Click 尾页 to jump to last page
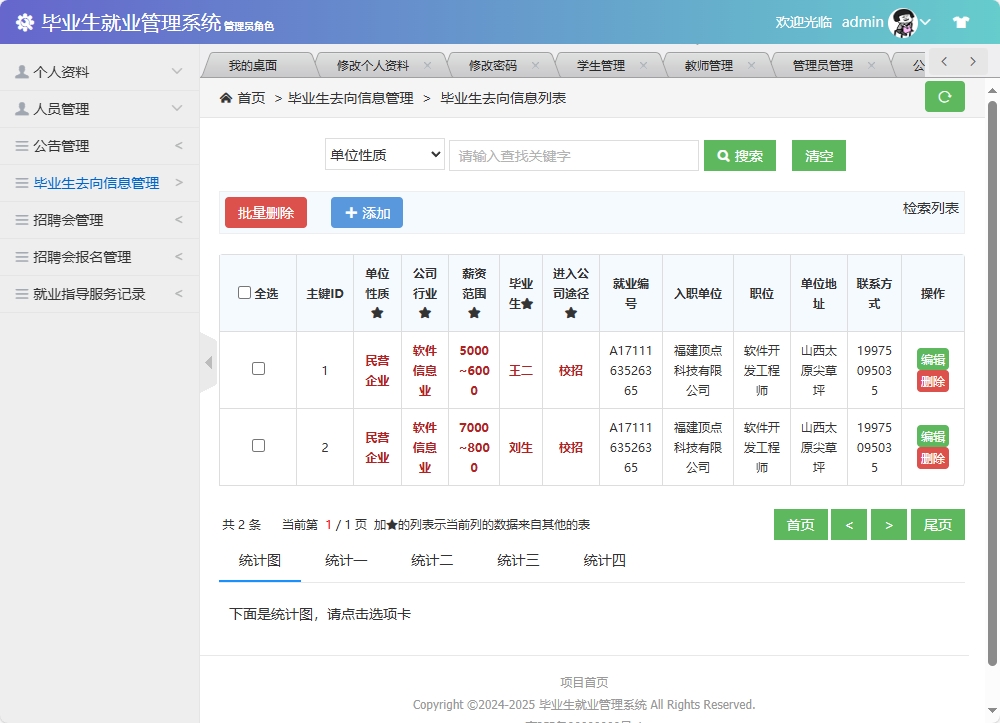The image size is (1000, 723). pyautogui.click(x=937, y=524)
